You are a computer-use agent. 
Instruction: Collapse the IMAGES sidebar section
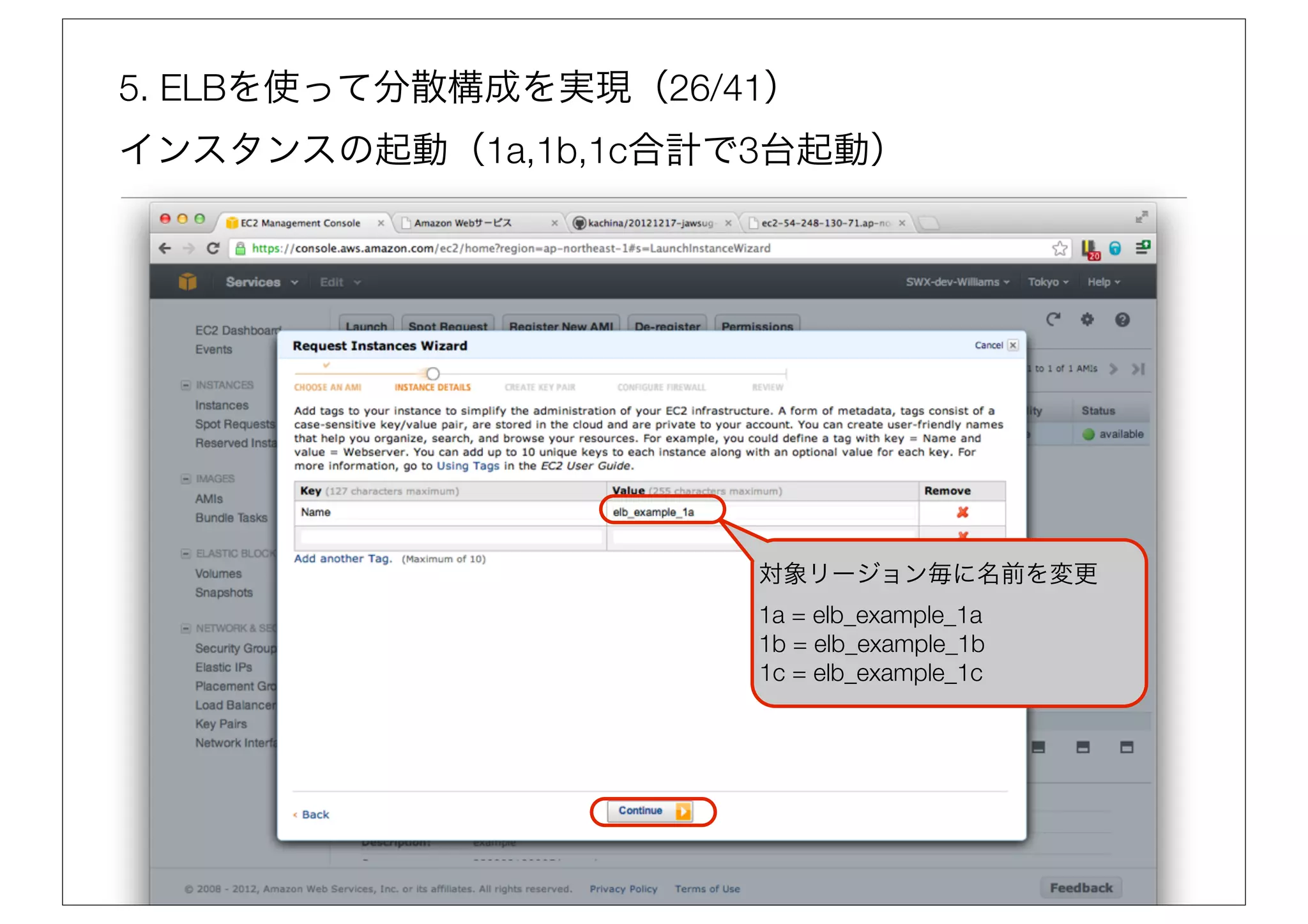click(x=186, y=479)
